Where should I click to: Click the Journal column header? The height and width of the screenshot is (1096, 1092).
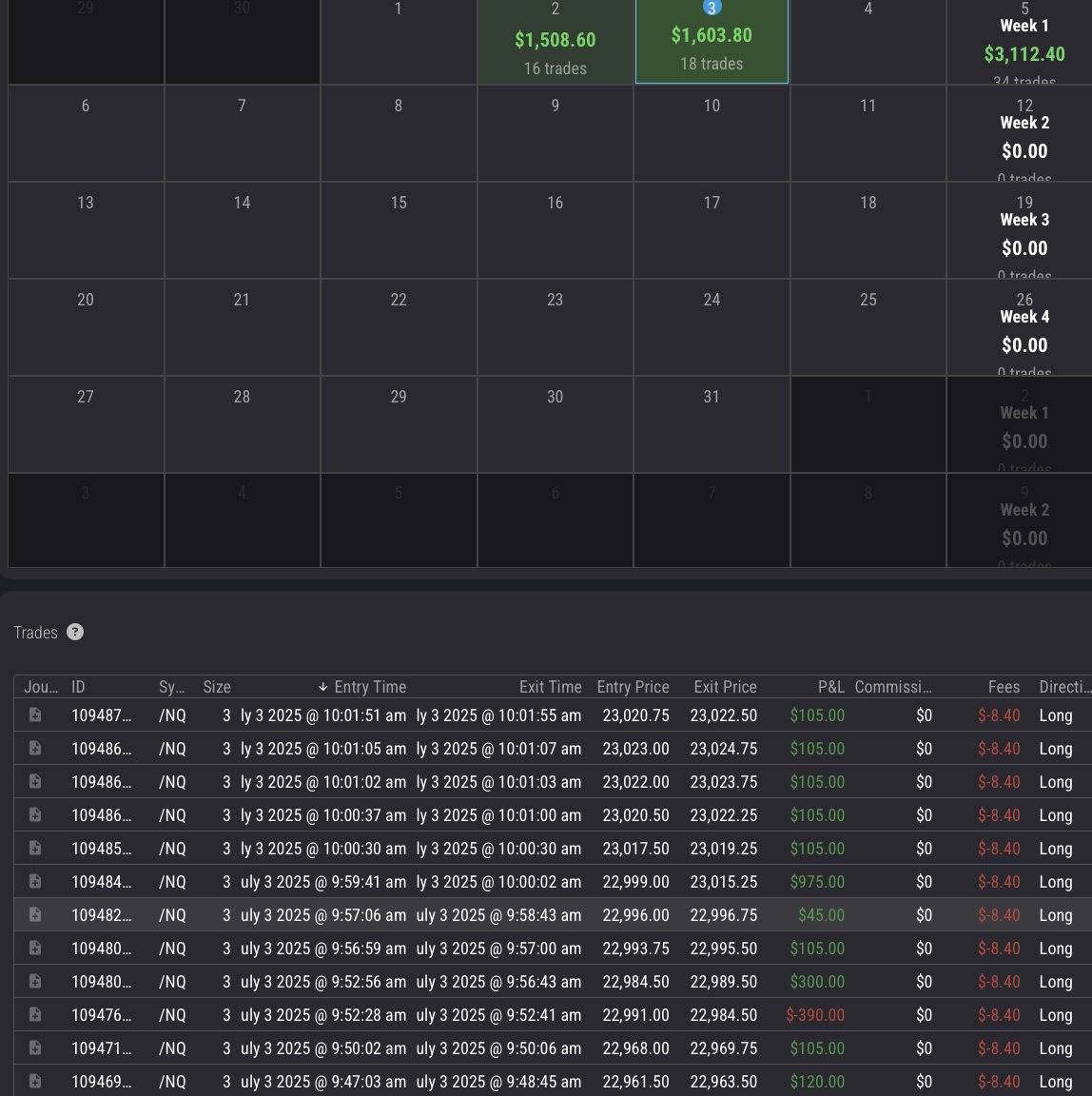tap(41, 687)
